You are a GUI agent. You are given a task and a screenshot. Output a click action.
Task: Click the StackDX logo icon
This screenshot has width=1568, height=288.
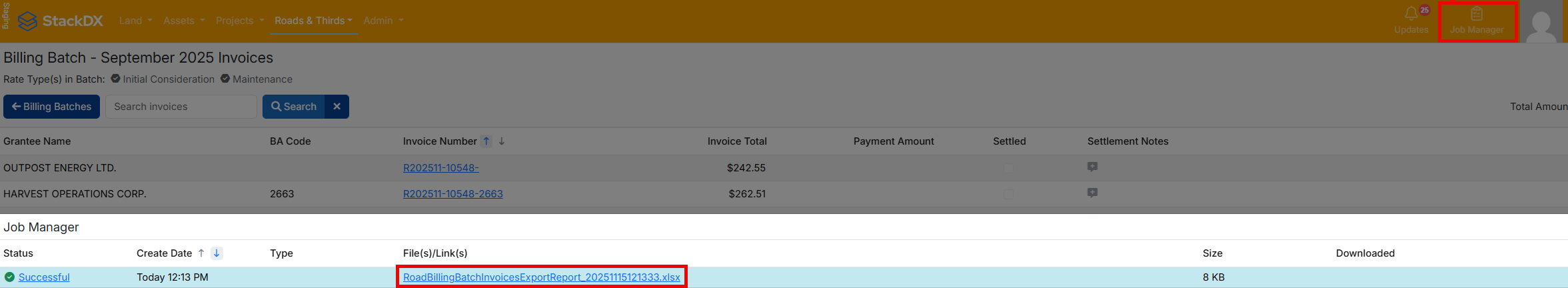[x=27, y=21]
